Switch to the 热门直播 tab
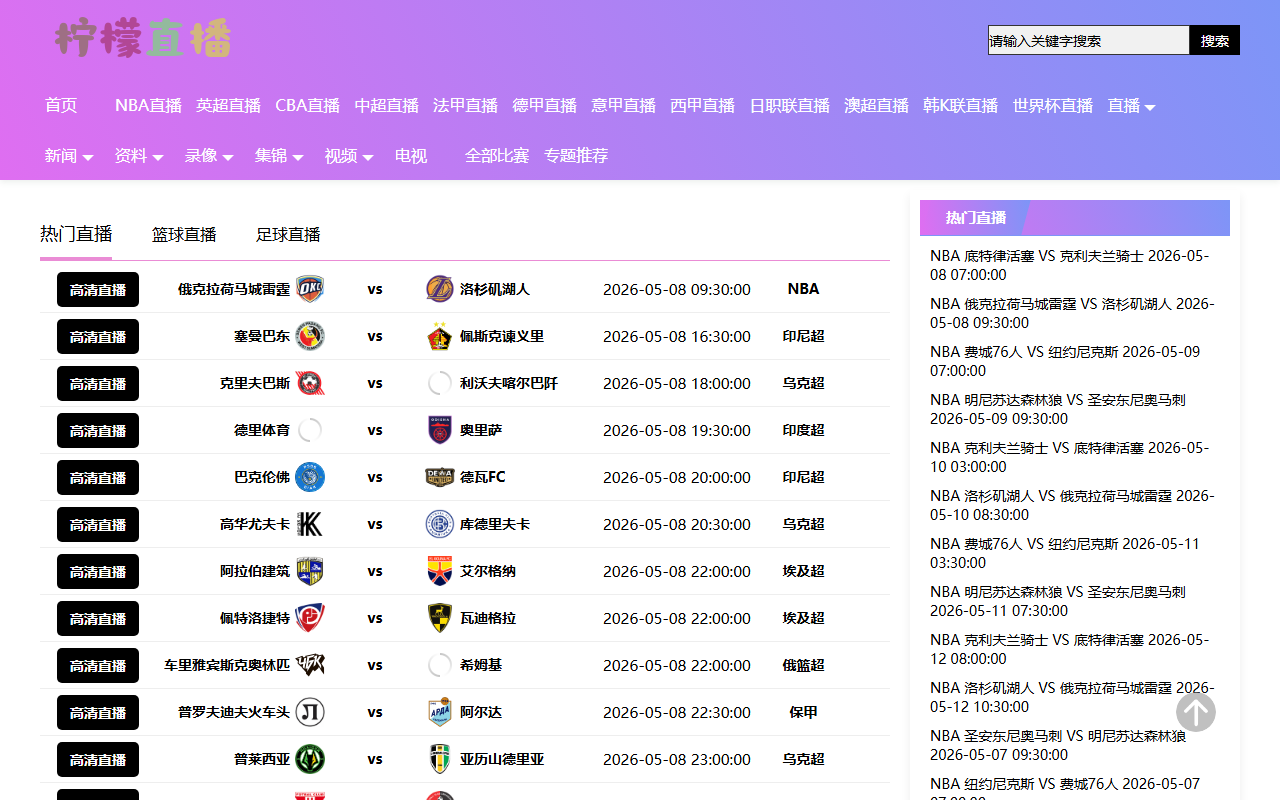 (x=76, y=234)
